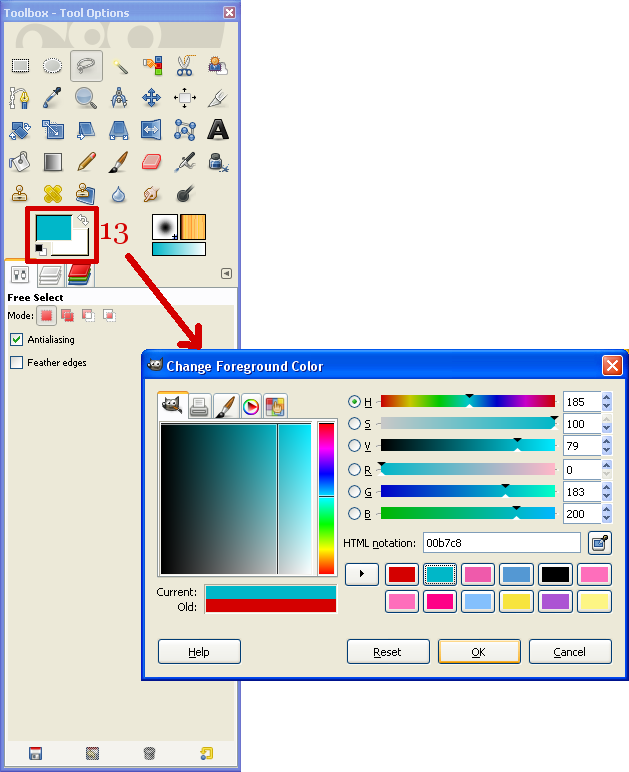Select the Rotate tool
Image resolution: width=629 pixels, height=772 pixels.
point(20,130)
